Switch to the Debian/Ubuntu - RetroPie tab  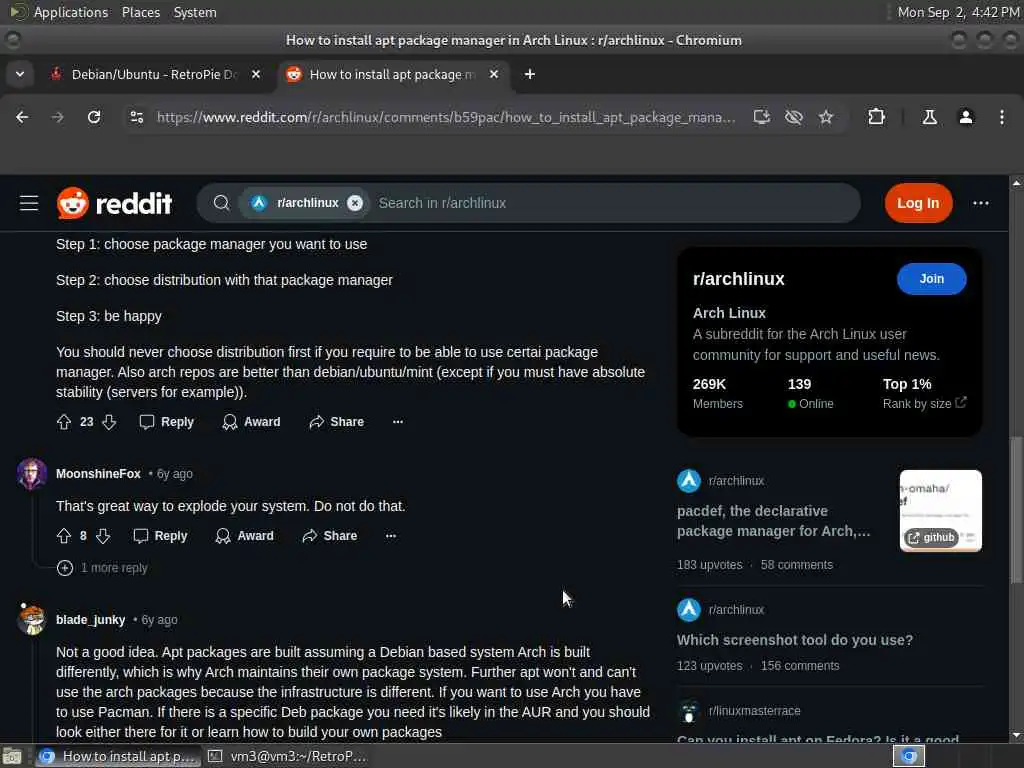click(x=153, y=74)
